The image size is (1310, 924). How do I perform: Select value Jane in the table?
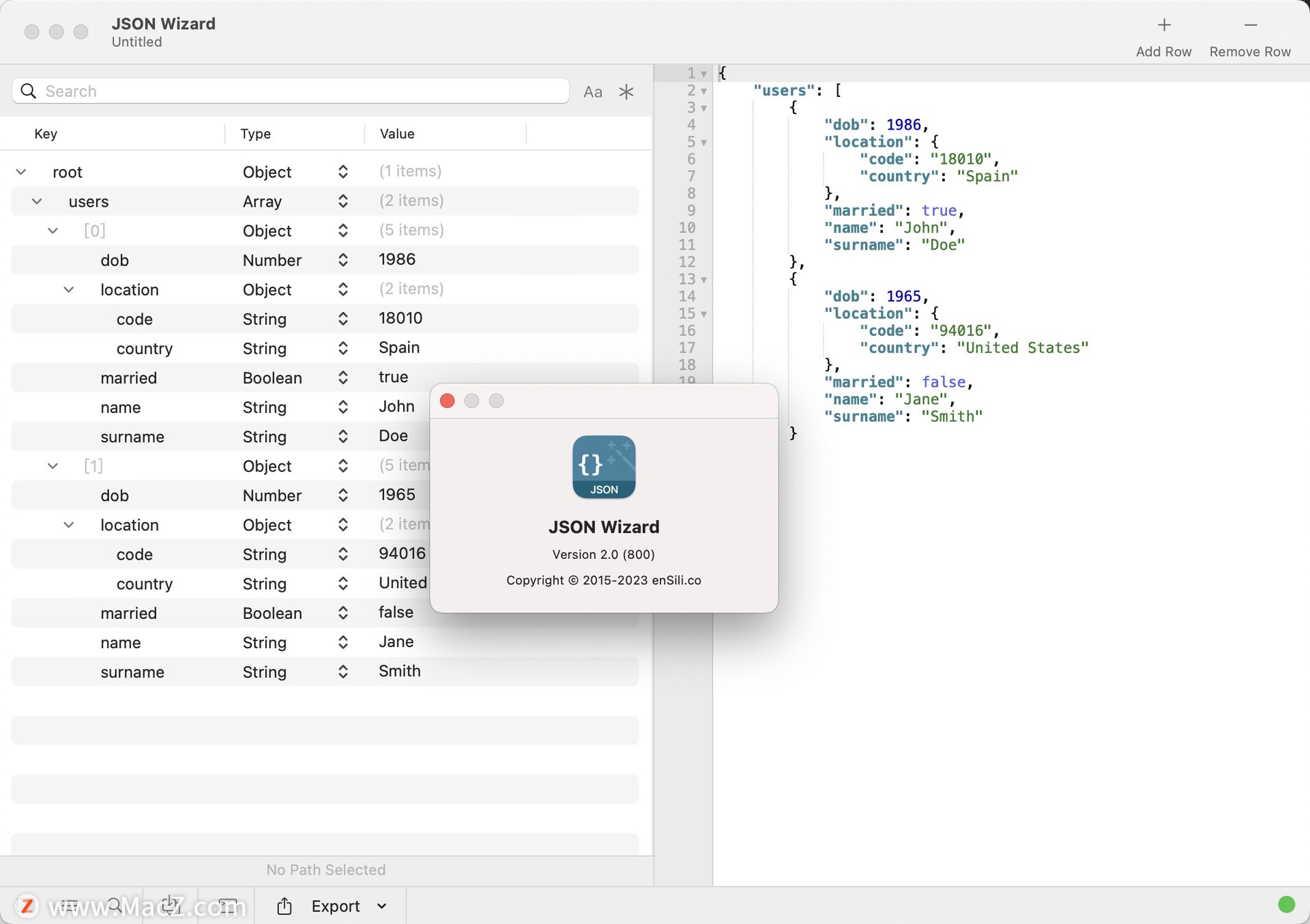[396, 641]
